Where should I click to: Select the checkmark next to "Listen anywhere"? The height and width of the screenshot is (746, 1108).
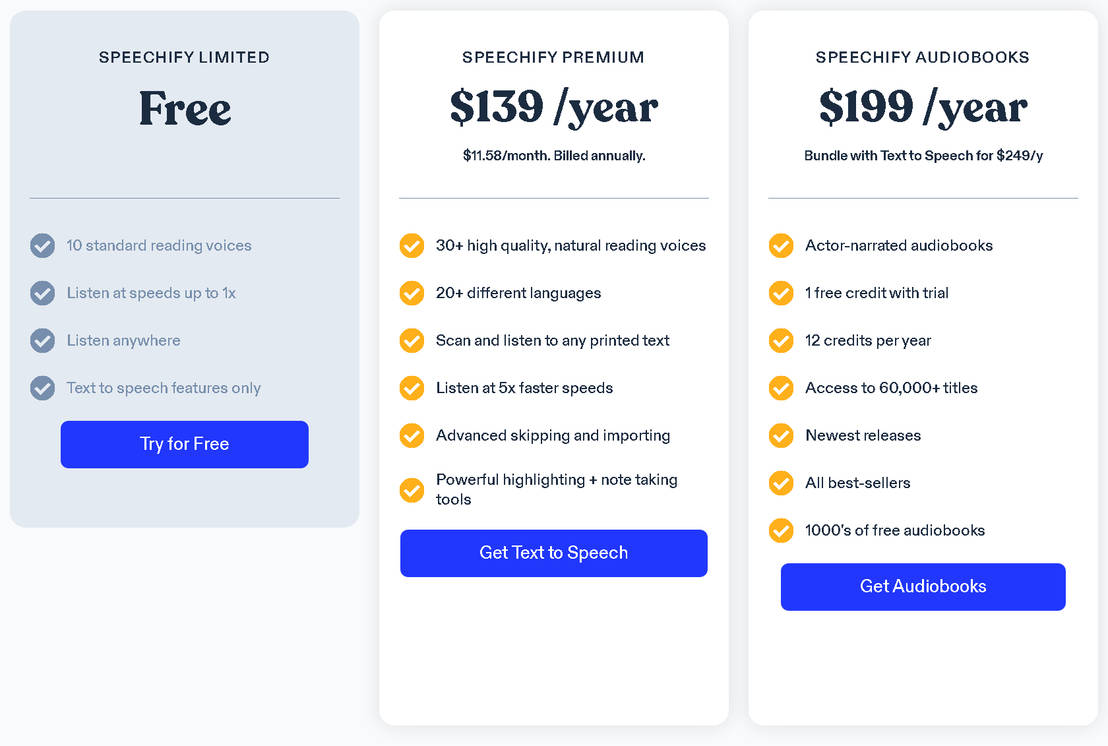click(x=42, y=340)
